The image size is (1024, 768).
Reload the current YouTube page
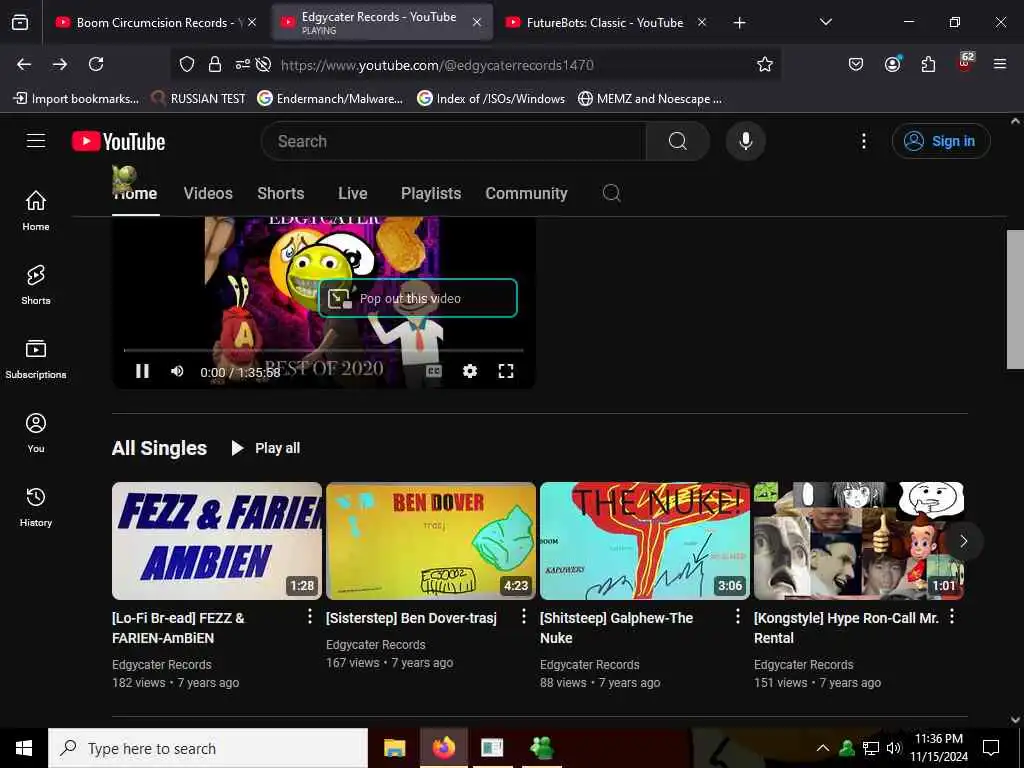coord(96,64)
